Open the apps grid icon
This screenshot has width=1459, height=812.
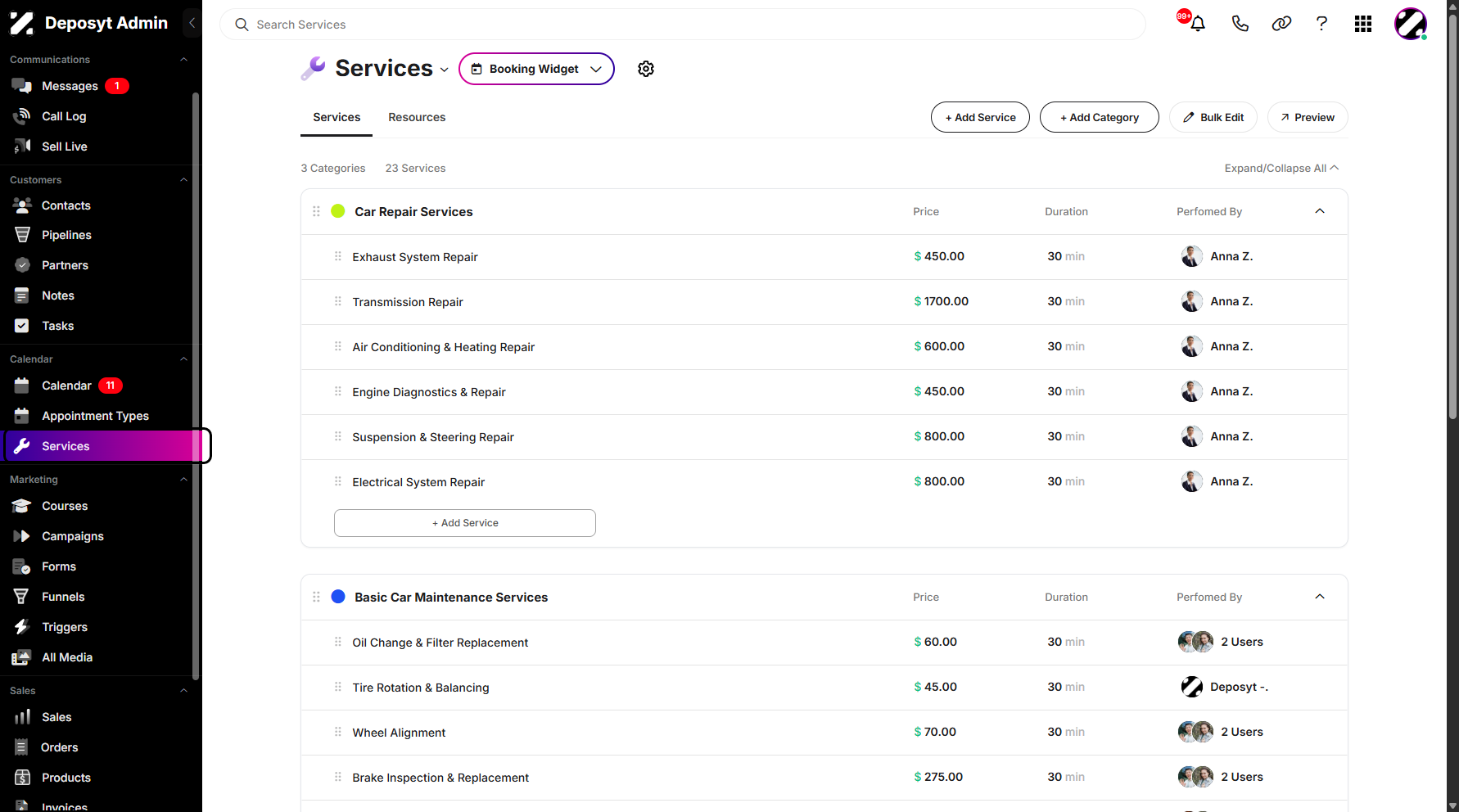point(1363,24)
